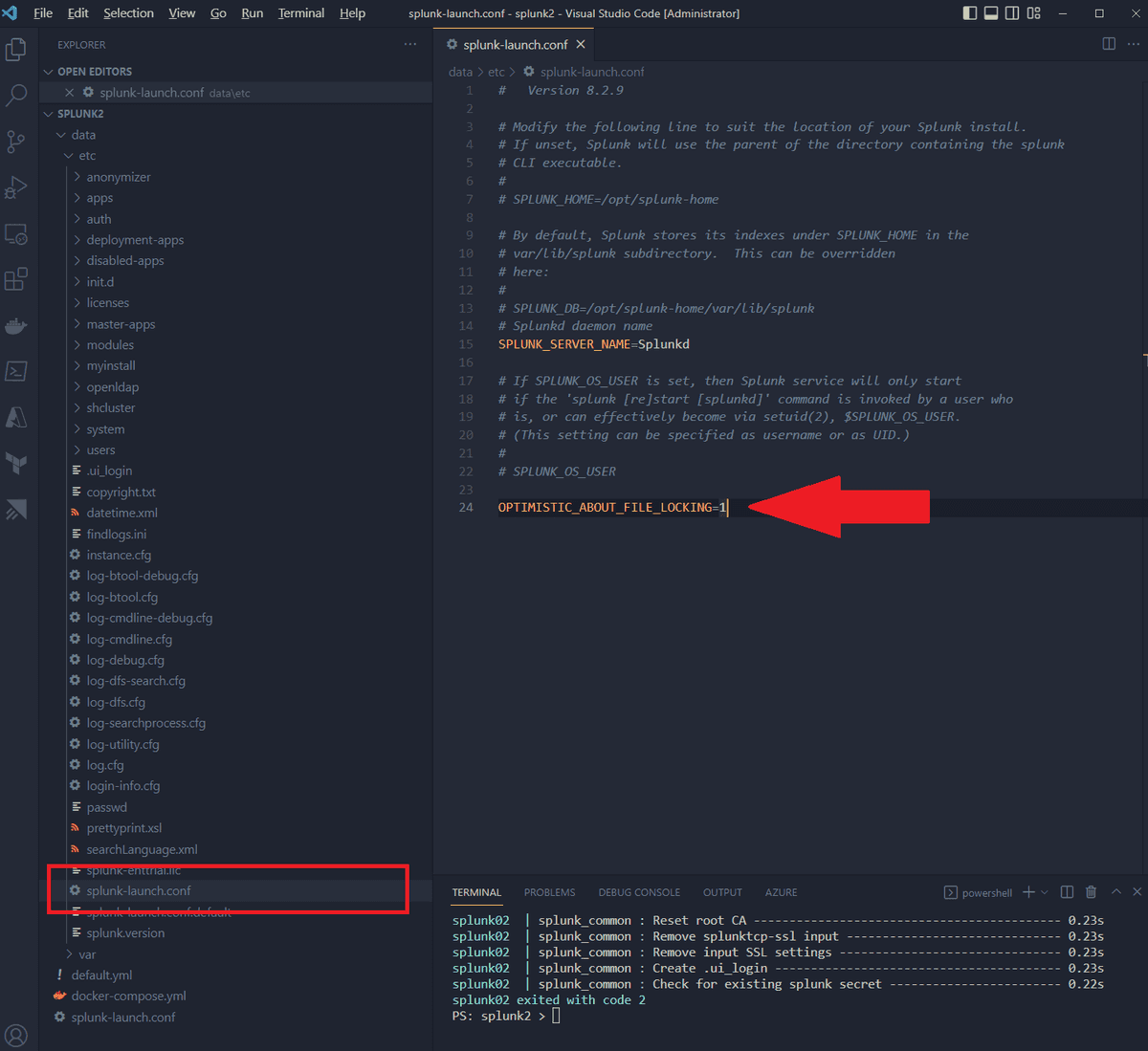1148x1051 pixels.
Task: Split the terminal pane
Action: pos(1067,891)
